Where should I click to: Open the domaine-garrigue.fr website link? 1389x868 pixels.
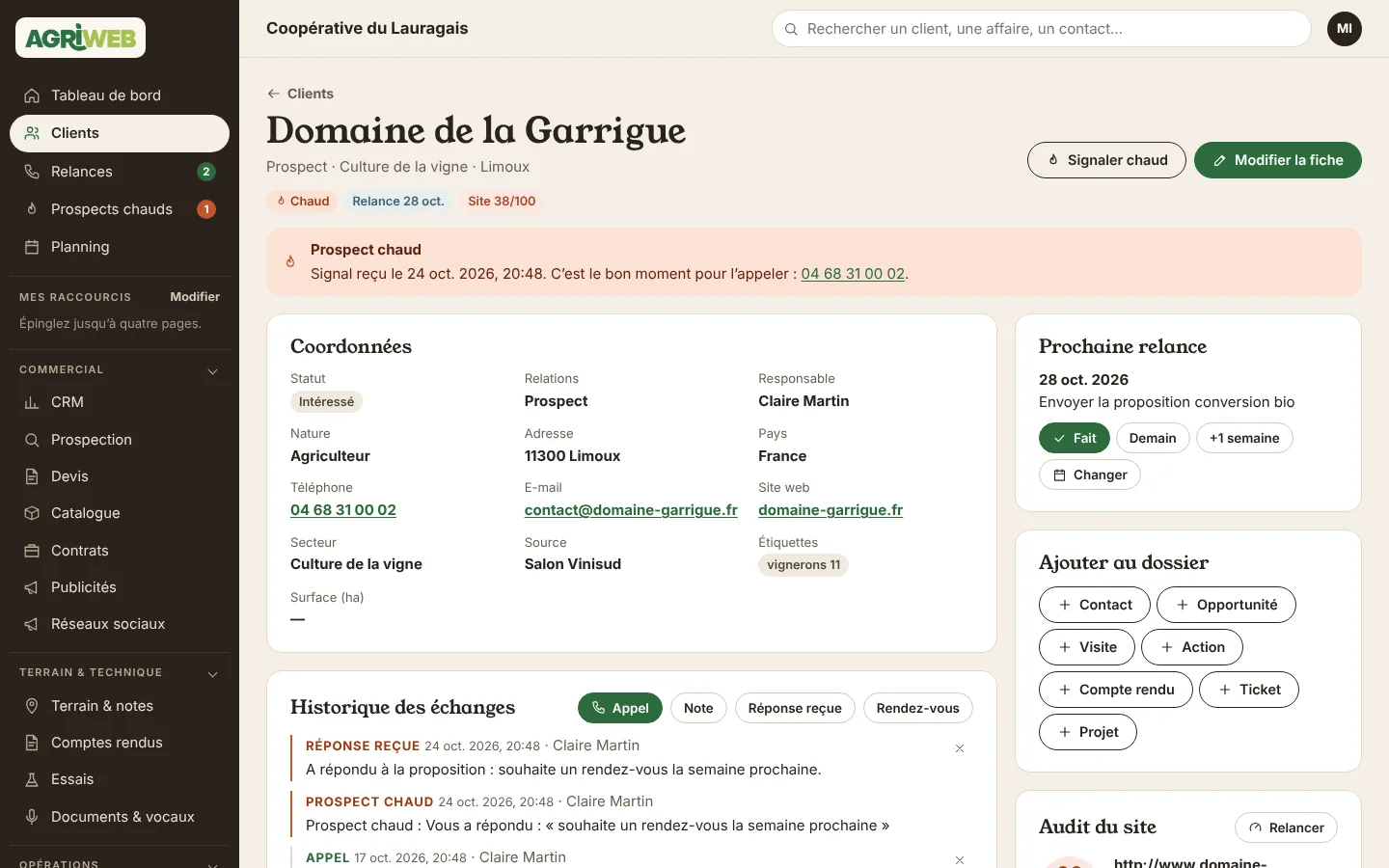tap(831, 510)
